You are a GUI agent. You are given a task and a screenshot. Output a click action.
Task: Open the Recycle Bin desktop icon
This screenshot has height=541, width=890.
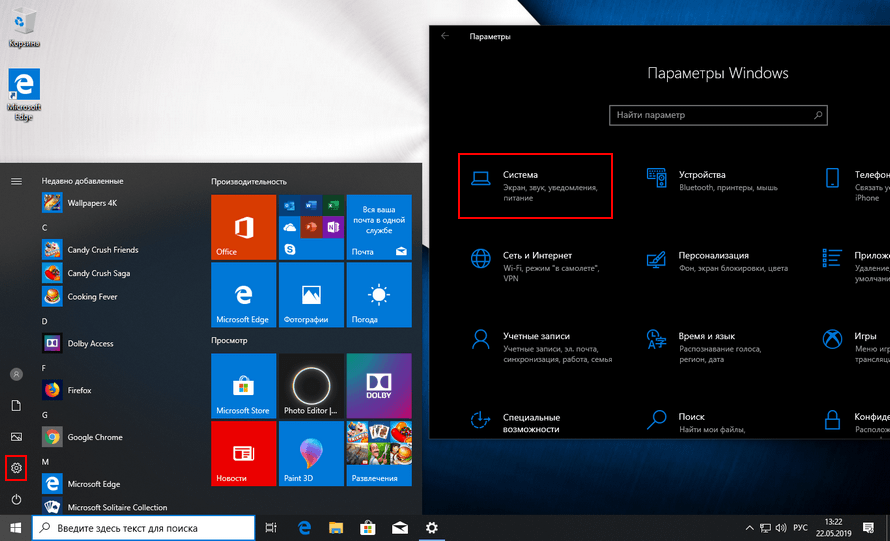click(24, 26)
